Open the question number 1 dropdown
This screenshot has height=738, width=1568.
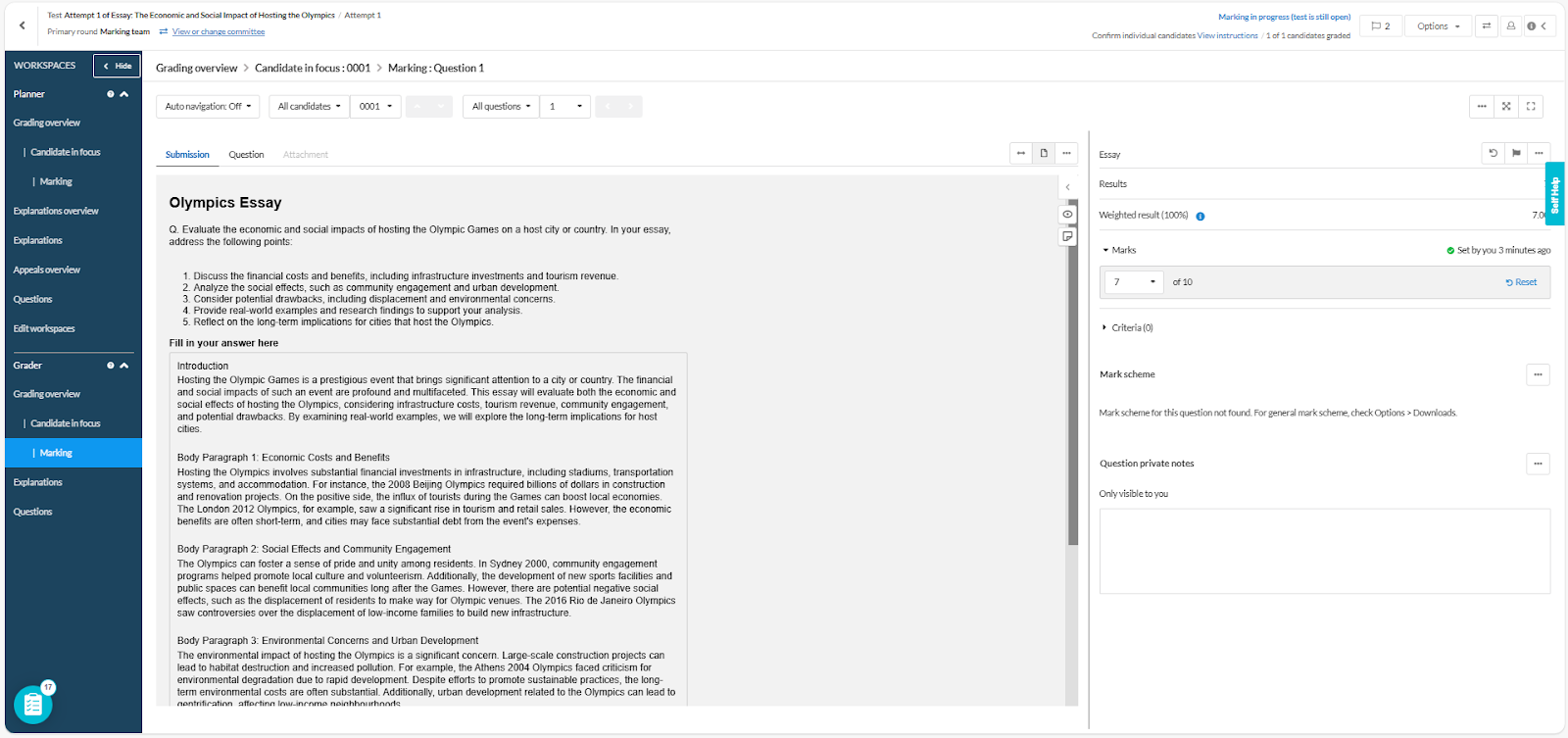pos(564,106)
